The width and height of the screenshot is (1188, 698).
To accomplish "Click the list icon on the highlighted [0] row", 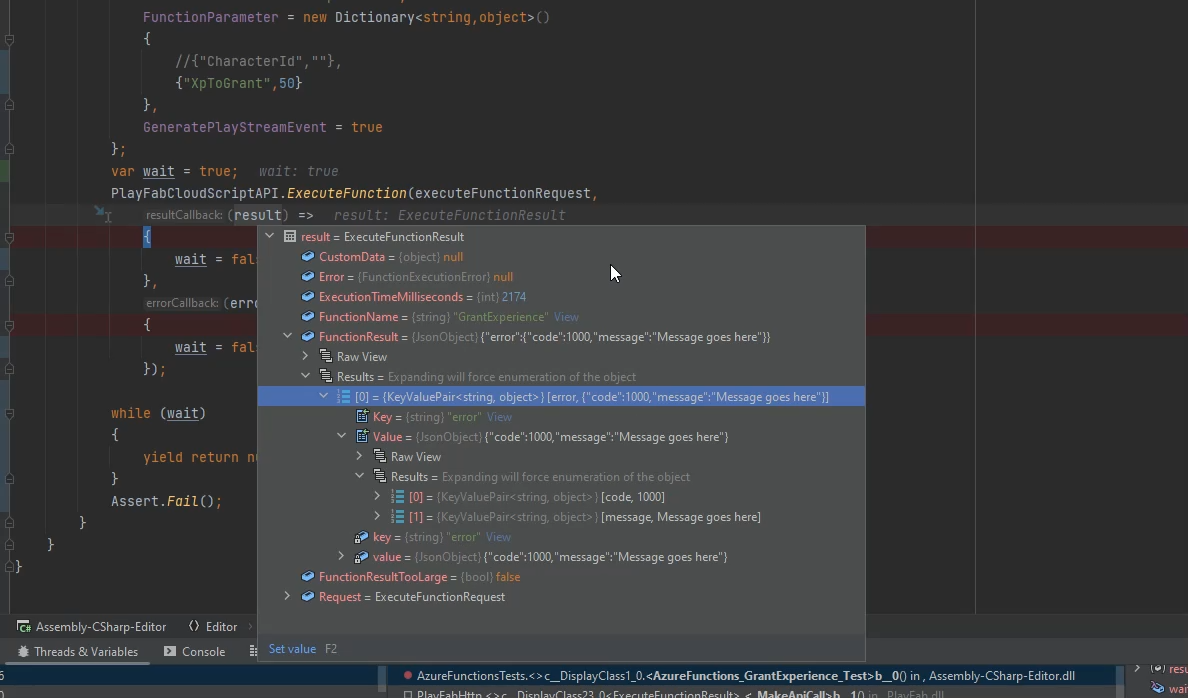I will (343, 396).
